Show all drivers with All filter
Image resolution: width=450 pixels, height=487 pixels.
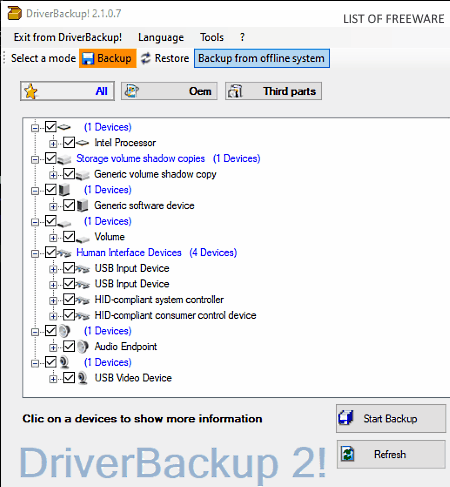coord(67,91)
